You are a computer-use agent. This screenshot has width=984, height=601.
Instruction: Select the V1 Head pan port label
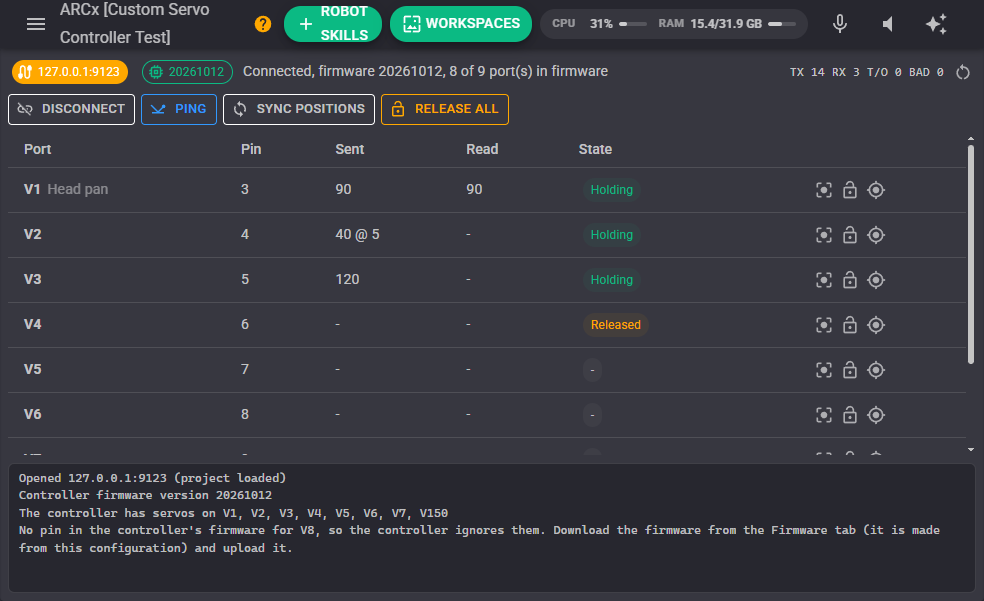coord(66,189)
